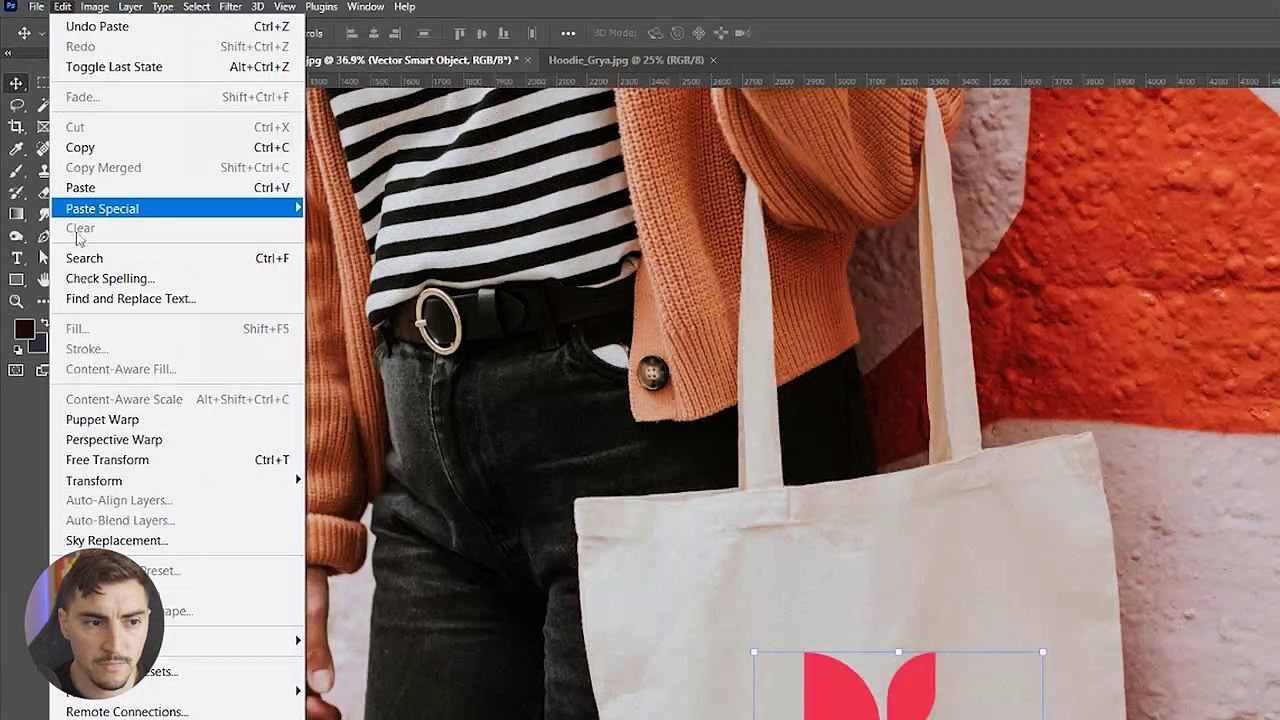This screenshot has height=720, width=1280.
Task: Open the Window menu
Action: (365, 7)
